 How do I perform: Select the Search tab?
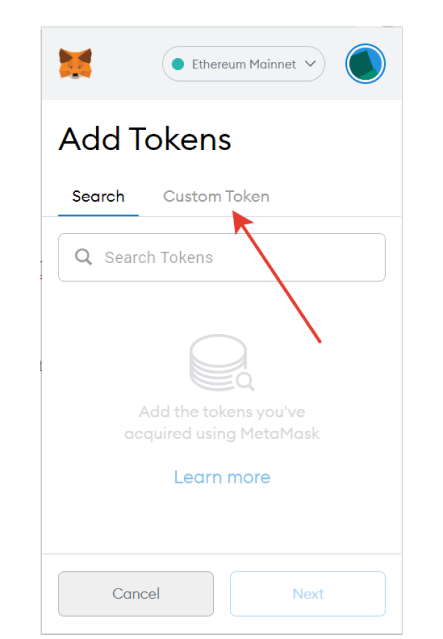98,196
